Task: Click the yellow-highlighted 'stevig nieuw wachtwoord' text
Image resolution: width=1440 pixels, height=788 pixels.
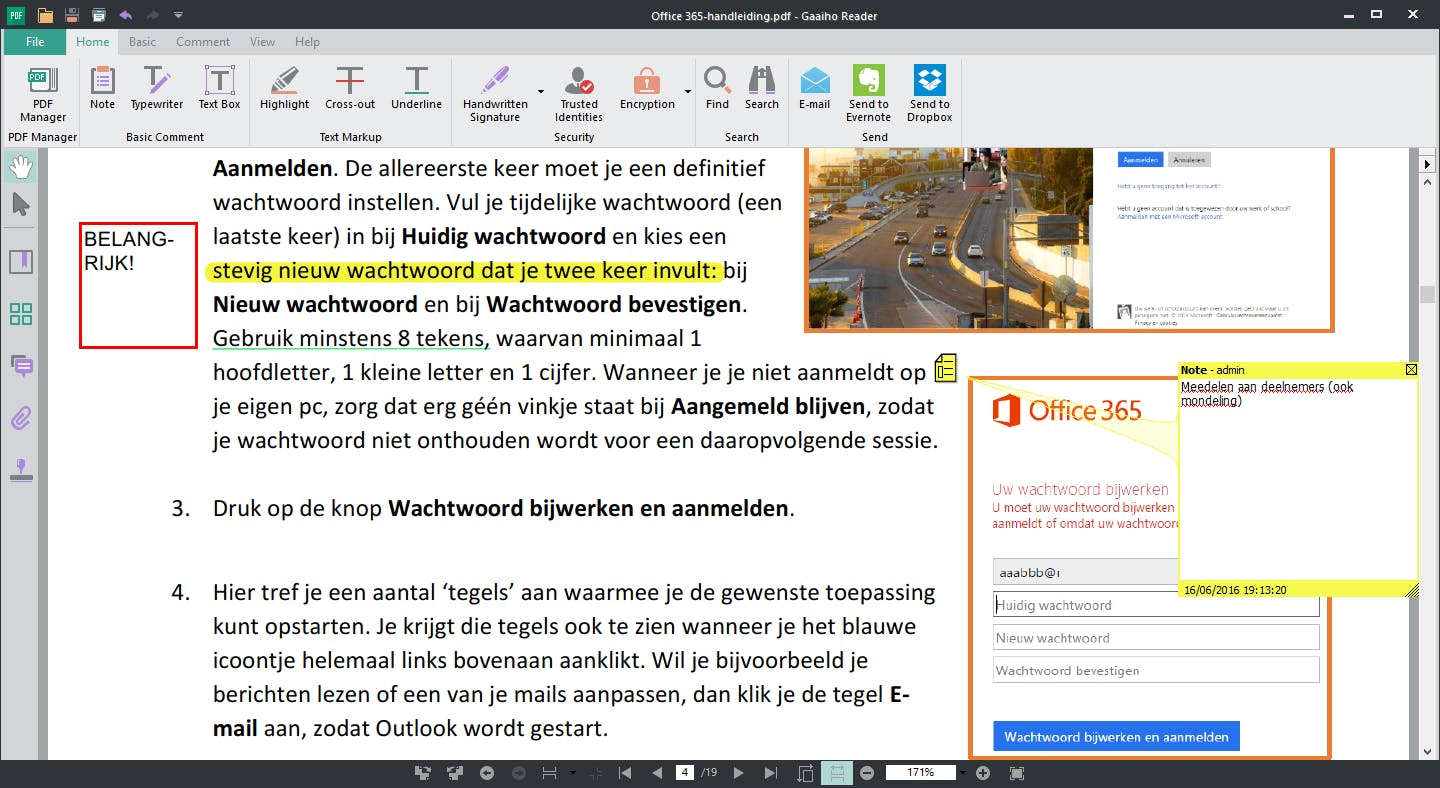Action: pyautogui.click(x=465, y=270)
